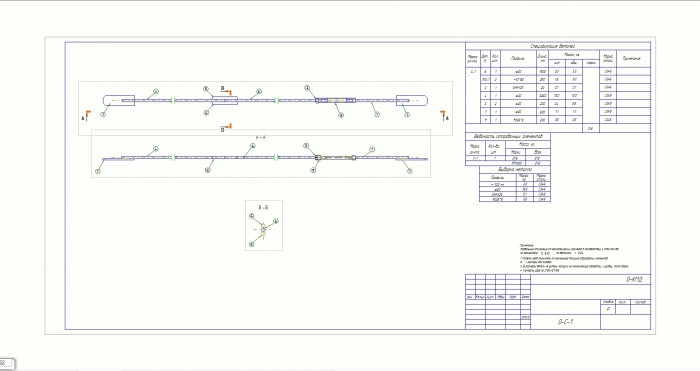Select the turnbuckle assembly in the top view
The width and height of the screenshot is (700, 371).
click(336, 100)
